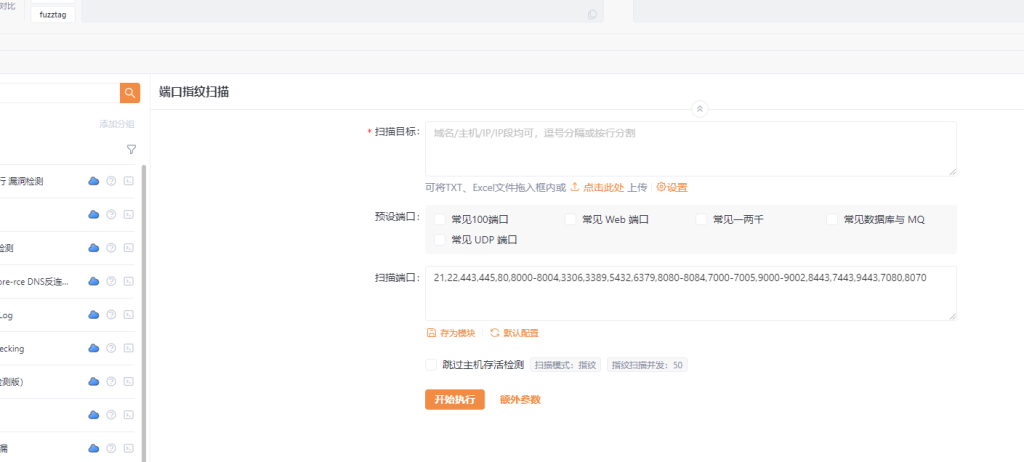Click the gear icon next to 设置
This screenshot has width=1024, height=462.
coord(661,187)
